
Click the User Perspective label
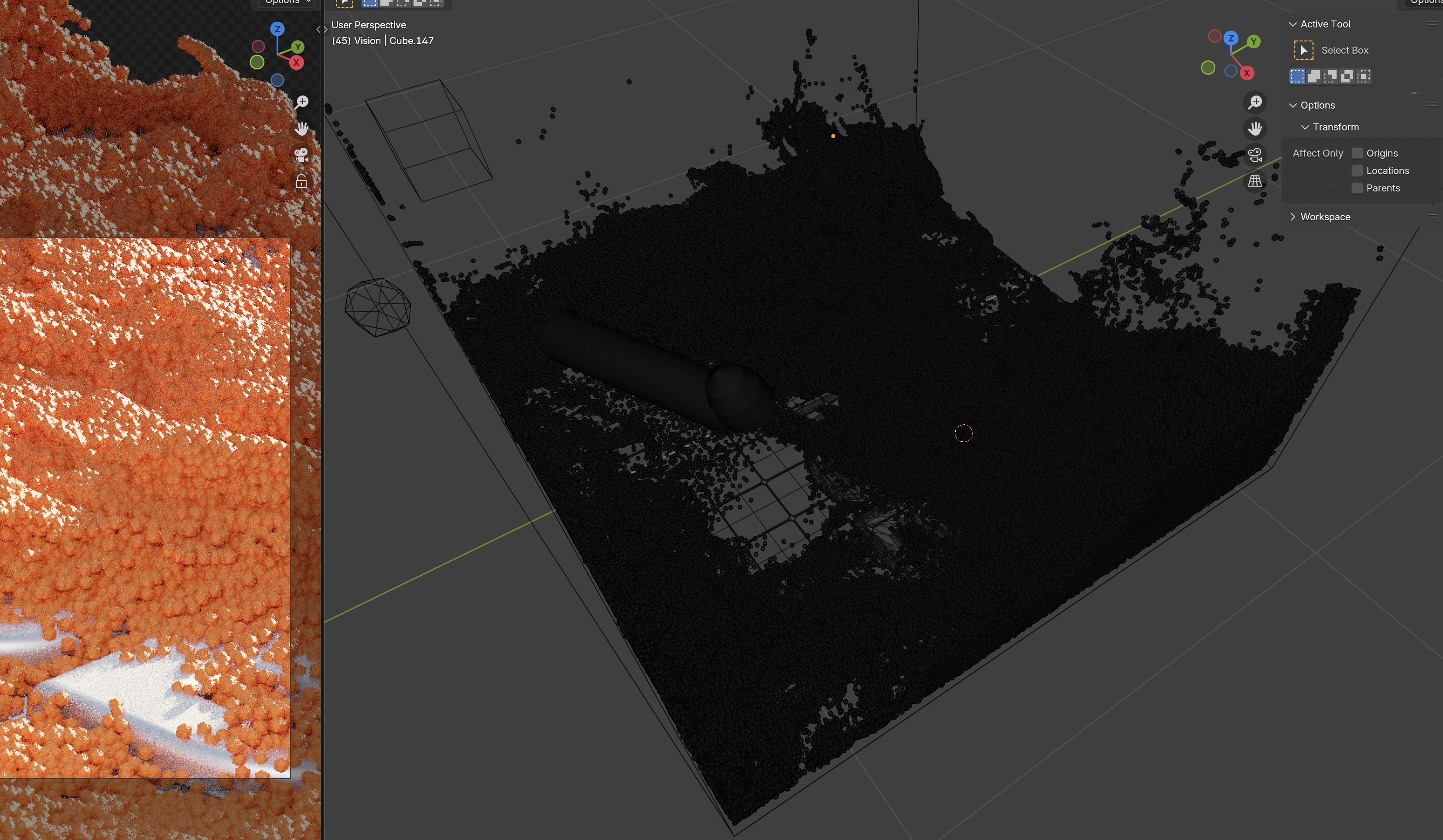click(369, 25)
